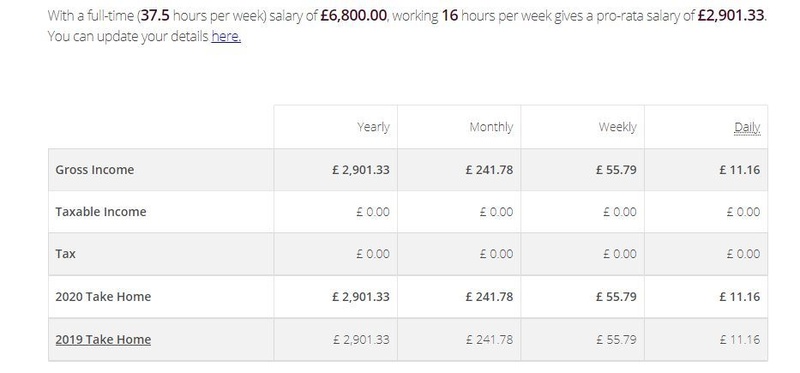Click the weekly Gross Income value £55.79
Image resolution: width=800 pixels, height=373 pixels.
pyautogui.click(x=616, y=170)
